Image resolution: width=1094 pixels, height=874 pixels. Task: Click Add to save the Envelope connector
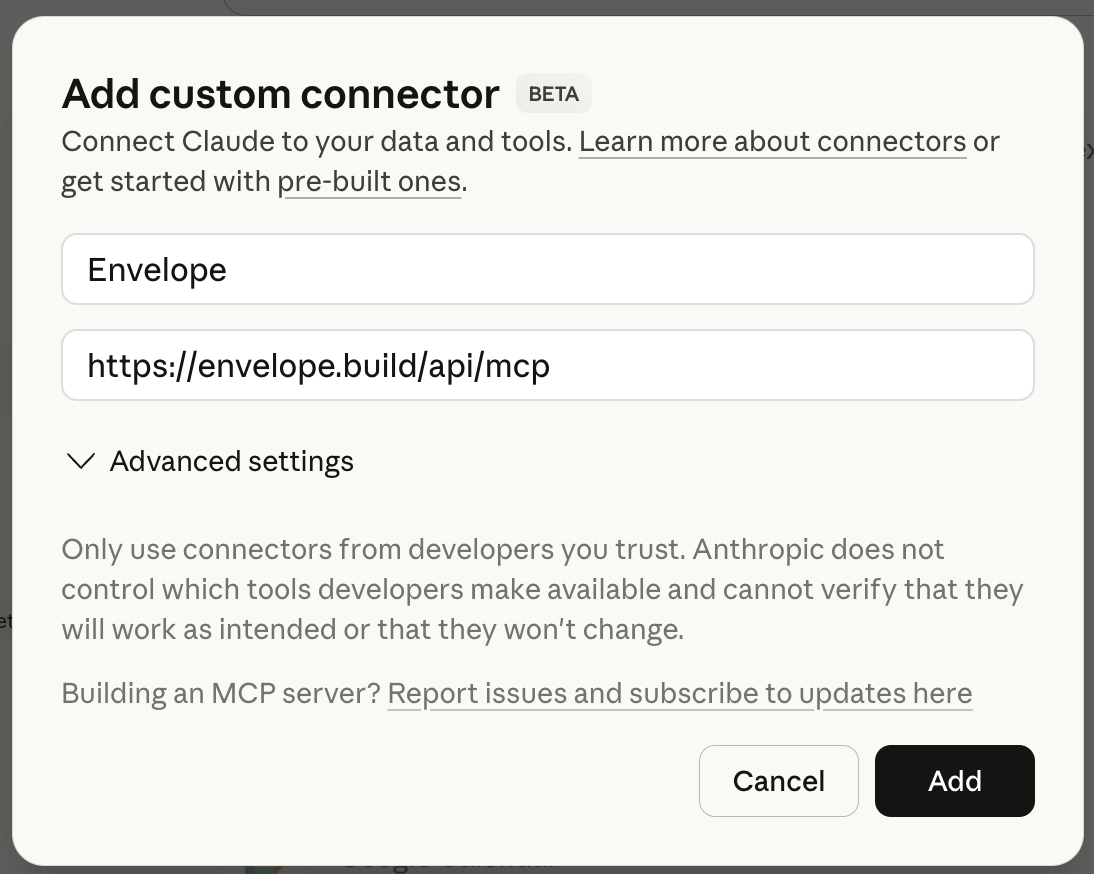[x=954, y=781]
